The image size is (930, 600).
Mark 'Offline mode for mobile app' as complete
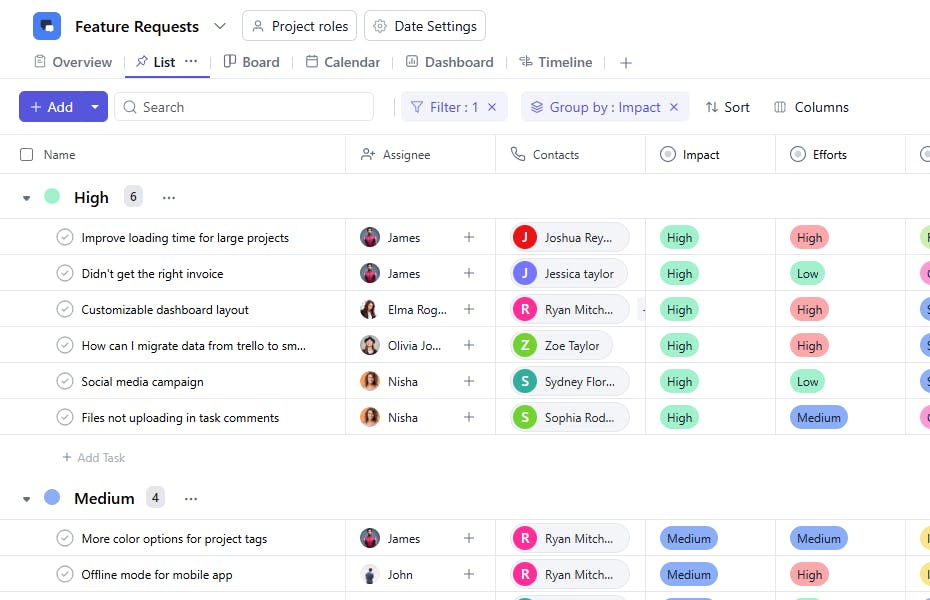[x=65, y=574]
